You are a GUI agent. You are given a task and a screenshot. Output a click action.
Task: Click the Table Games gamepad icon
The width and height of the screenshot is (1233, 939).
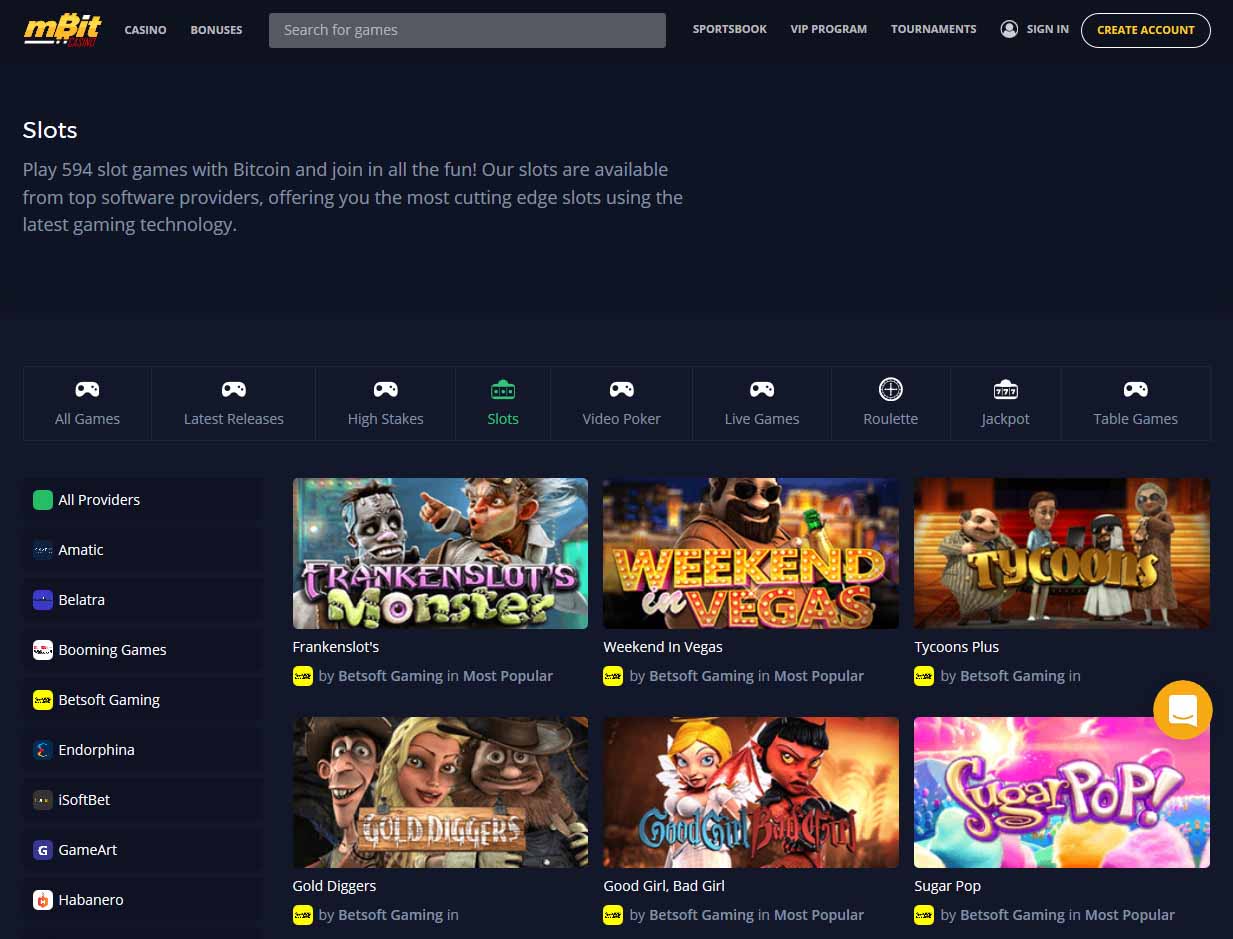1135,389
